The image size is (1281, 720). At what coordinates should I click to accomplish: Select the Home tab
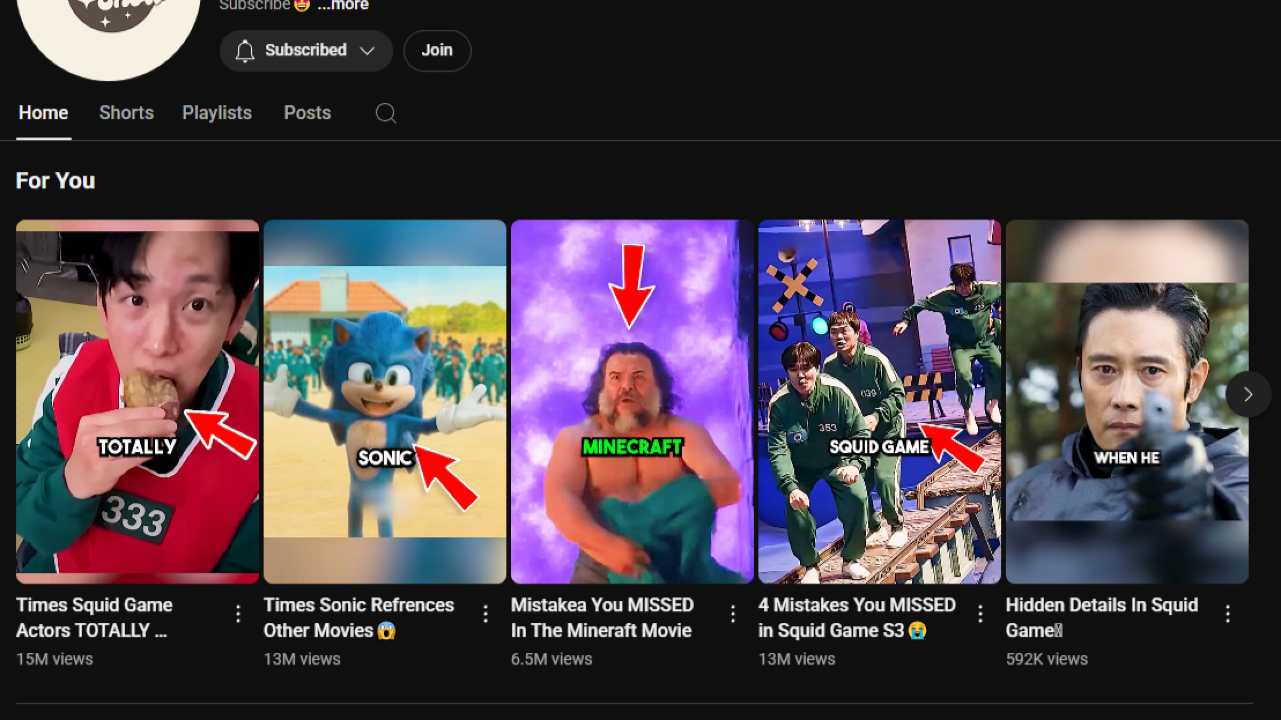[43, 113]
